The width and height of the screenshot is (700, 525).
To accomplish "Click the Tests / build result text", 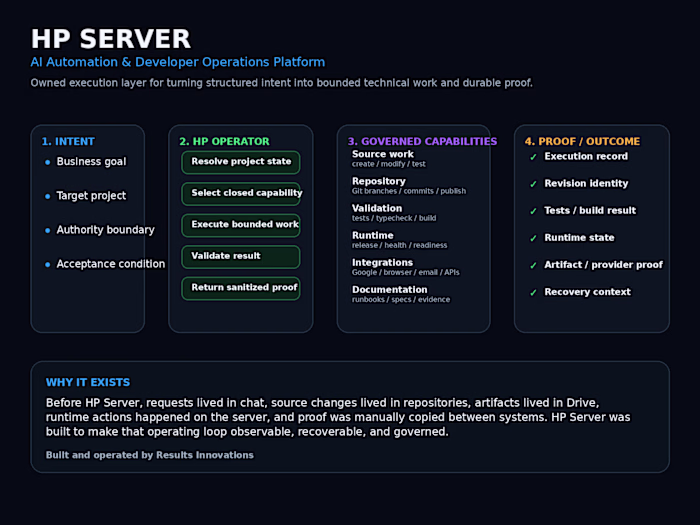I will click(x=590, y=211).
